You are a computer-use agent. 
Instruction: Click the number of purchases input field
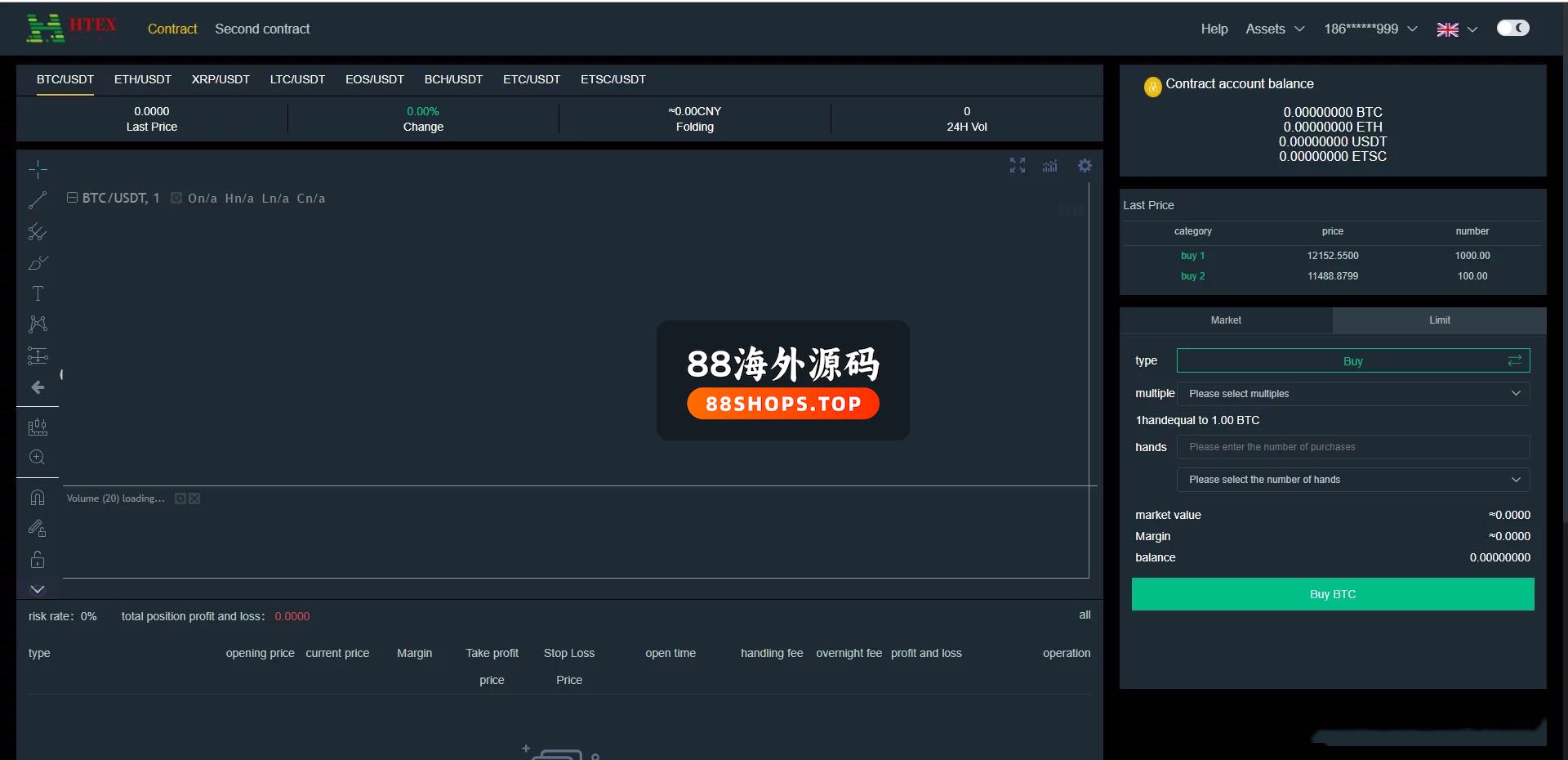point(1352,447)
